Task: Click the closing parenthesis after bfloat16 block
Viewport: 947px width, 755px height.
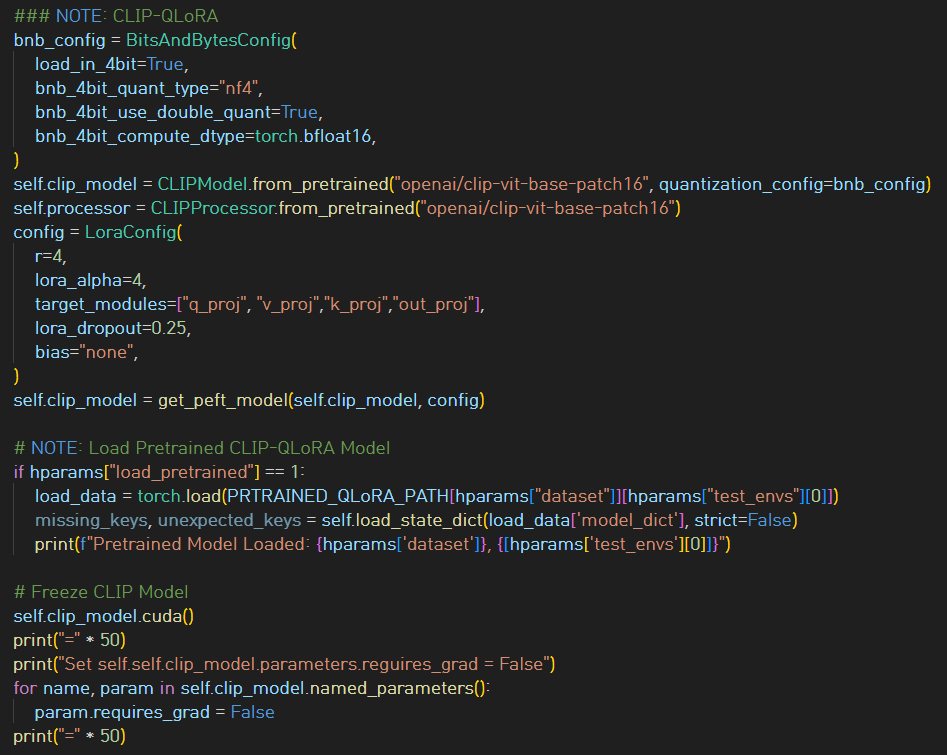Action: pos(16,160)
